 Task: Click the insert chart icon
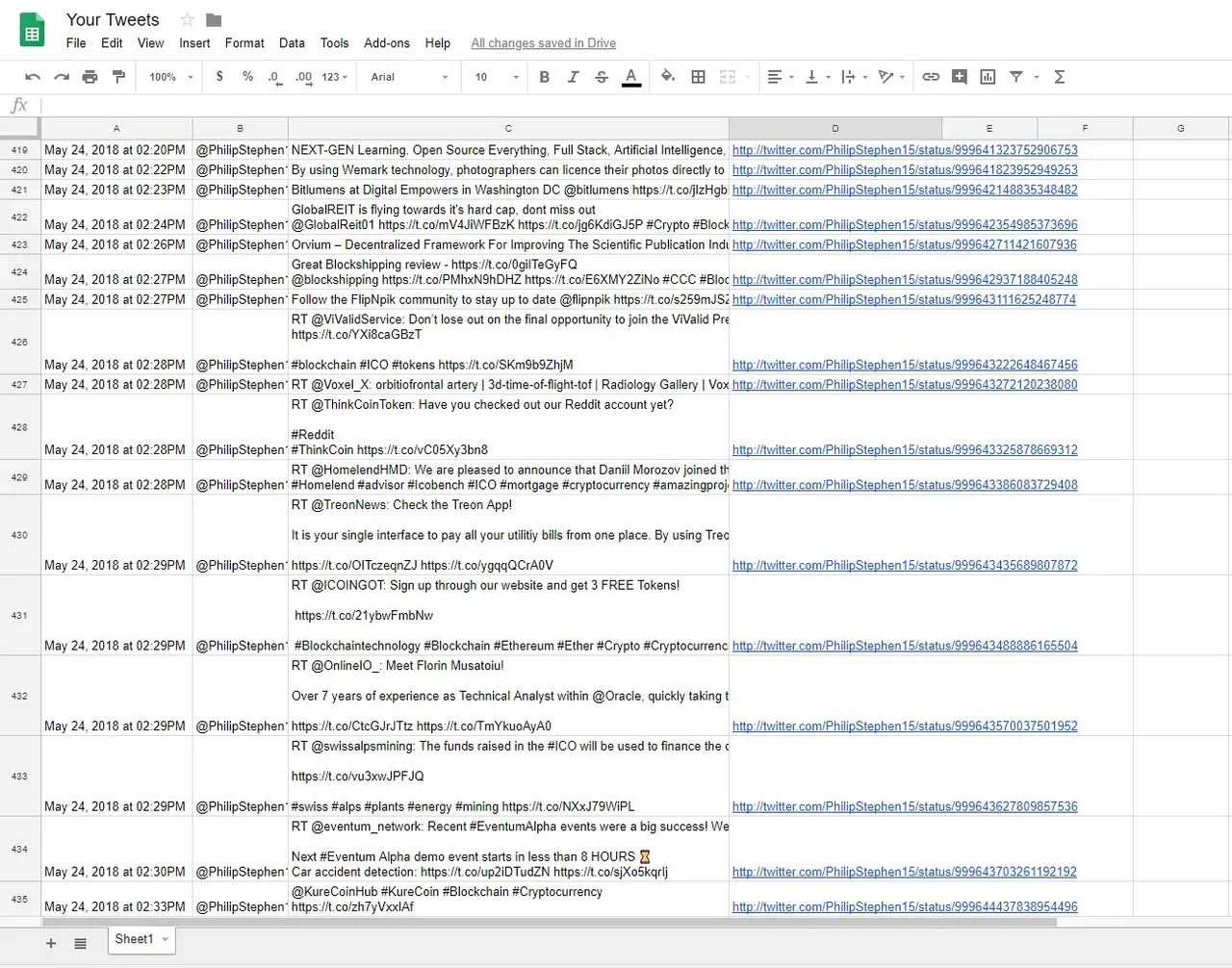coord(988,77)
